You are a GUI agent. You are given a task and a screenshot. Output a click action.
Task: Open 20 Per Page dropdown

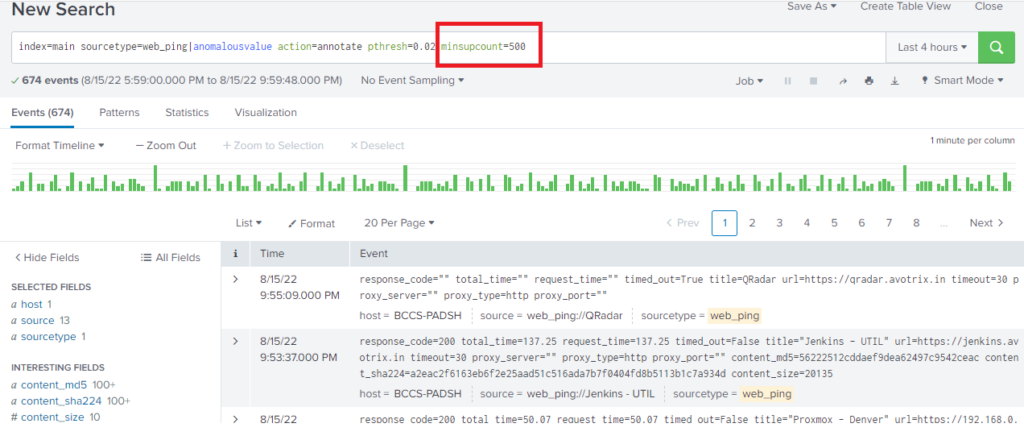pos(399,223)
